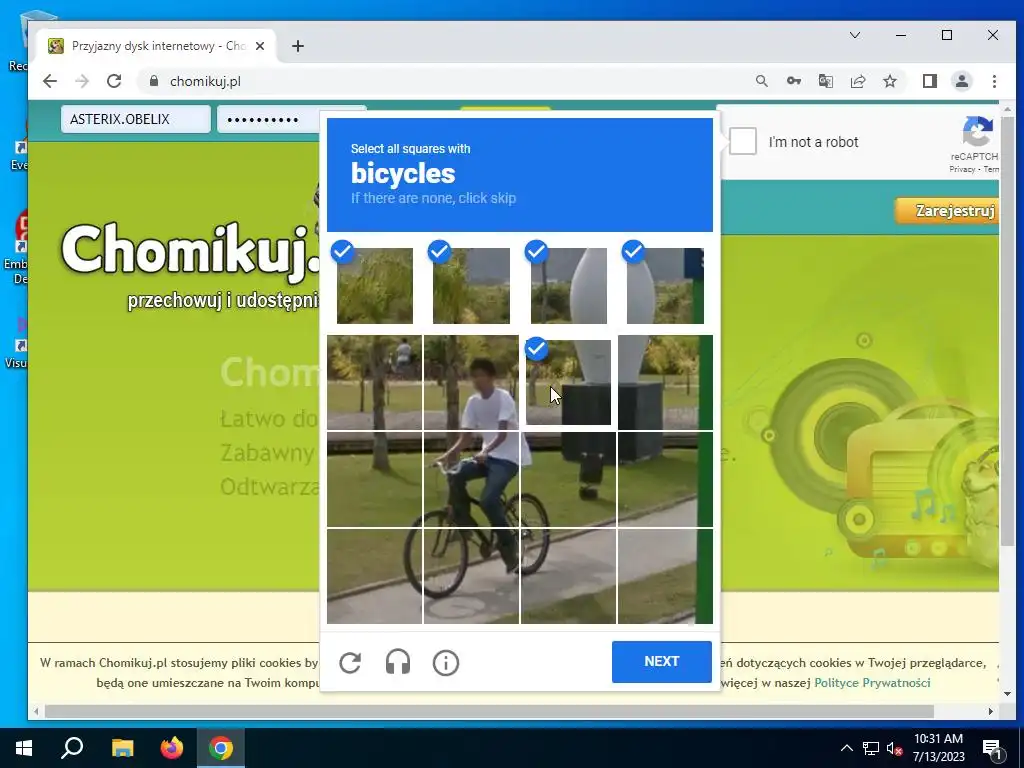This screenshot has height=768, width=1024.
Task: Open reCAPTCHA Privacy link
Action: pyautogui.click(x=962, y=169)
